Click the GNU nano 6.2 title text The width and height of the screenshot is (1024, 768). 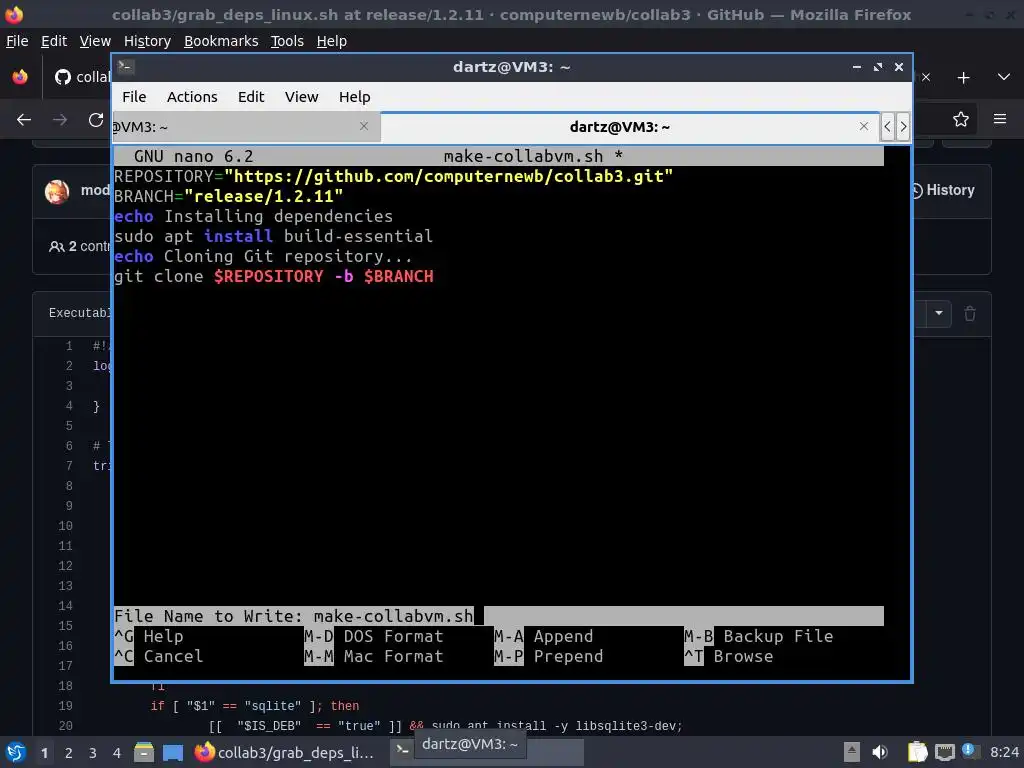coord(193,157)
